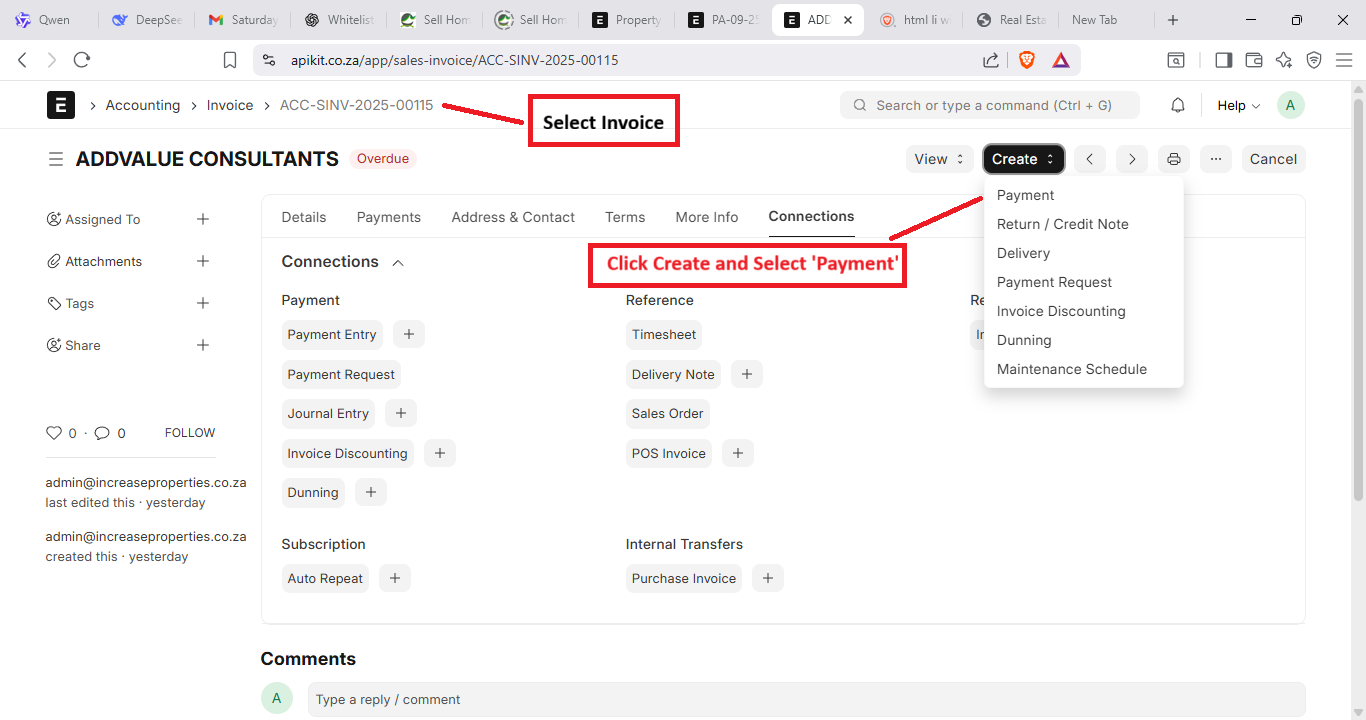Collapse the Connections section

pyautogui.click(x=398, y=262)
